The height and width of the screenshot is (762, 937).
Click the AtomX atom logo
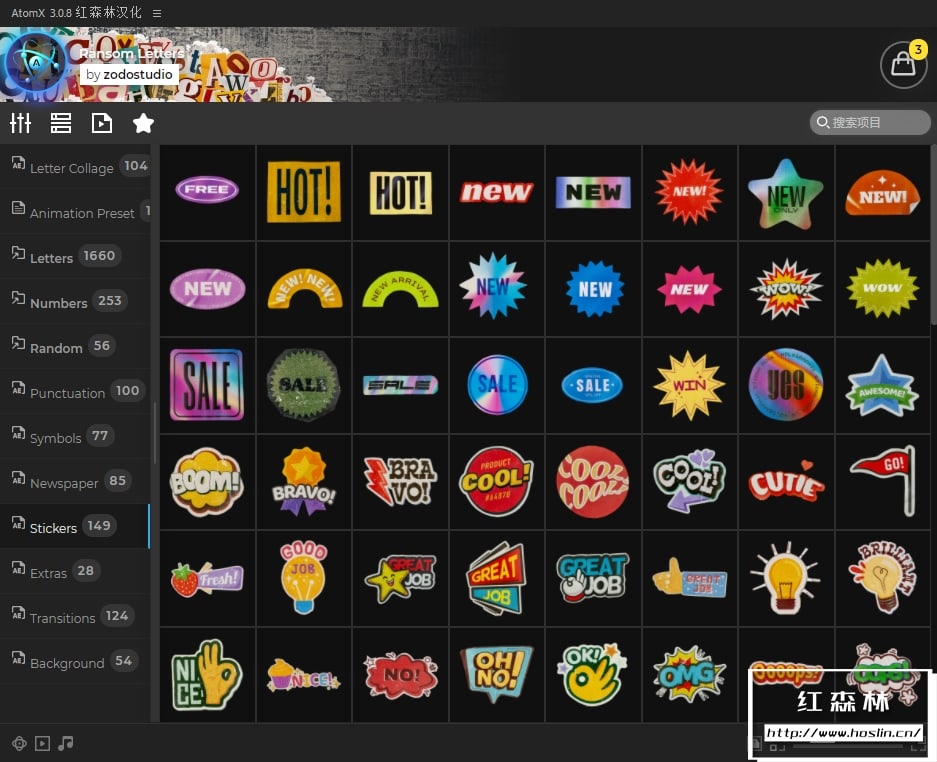(36, 63)
